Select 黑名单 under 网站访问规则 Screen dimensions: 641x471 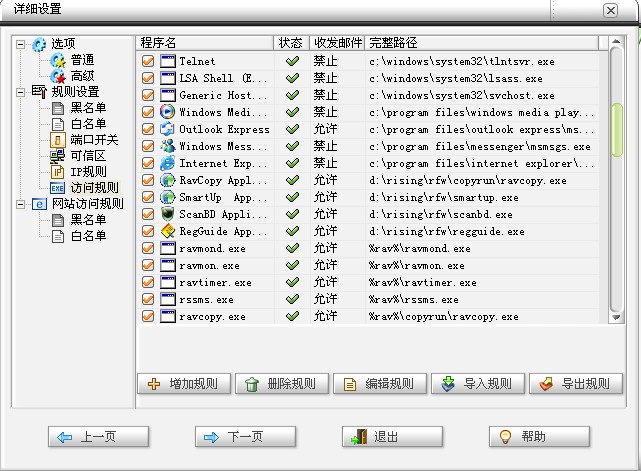(88, 220)
